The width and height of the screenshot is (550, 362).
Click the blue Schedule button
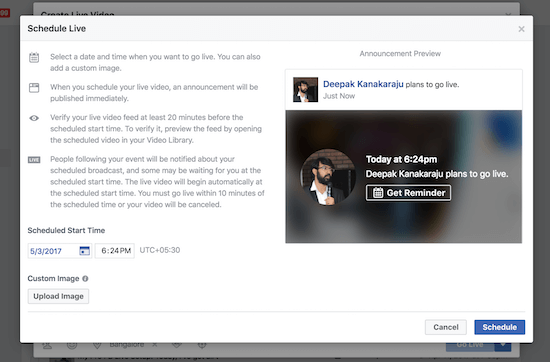(499, 327)
